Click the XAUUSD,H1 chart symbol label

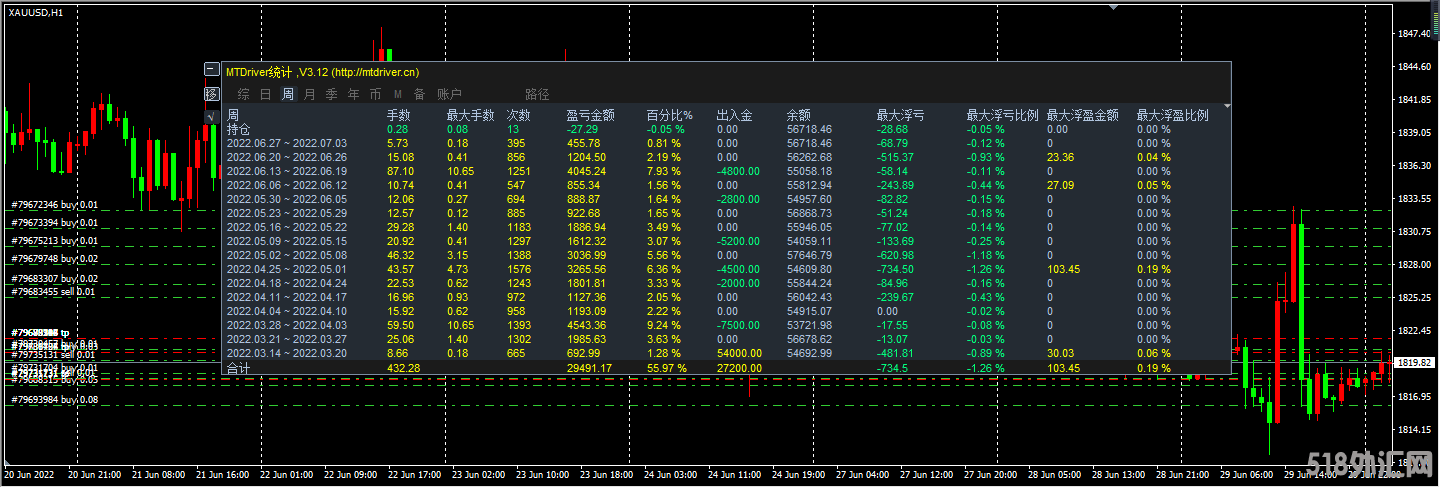[35, 12]
